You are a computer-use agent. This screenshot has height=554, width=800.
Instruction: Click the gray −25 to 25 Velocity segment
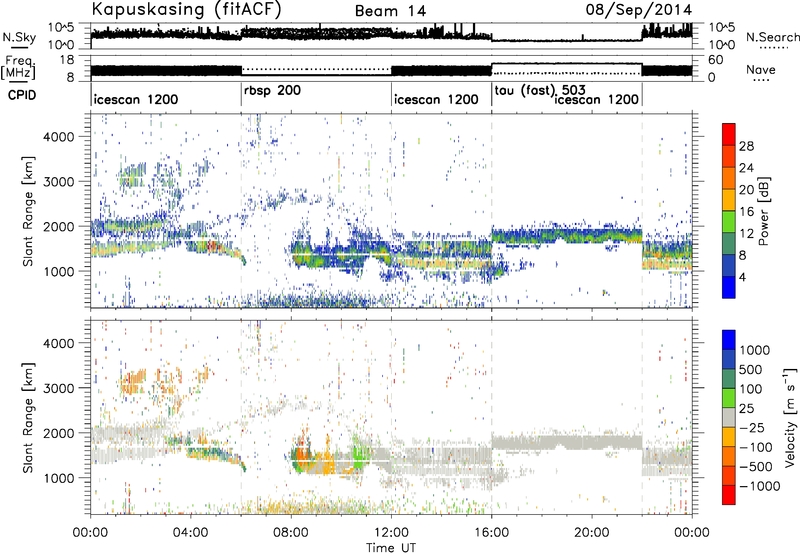[729, 418]
